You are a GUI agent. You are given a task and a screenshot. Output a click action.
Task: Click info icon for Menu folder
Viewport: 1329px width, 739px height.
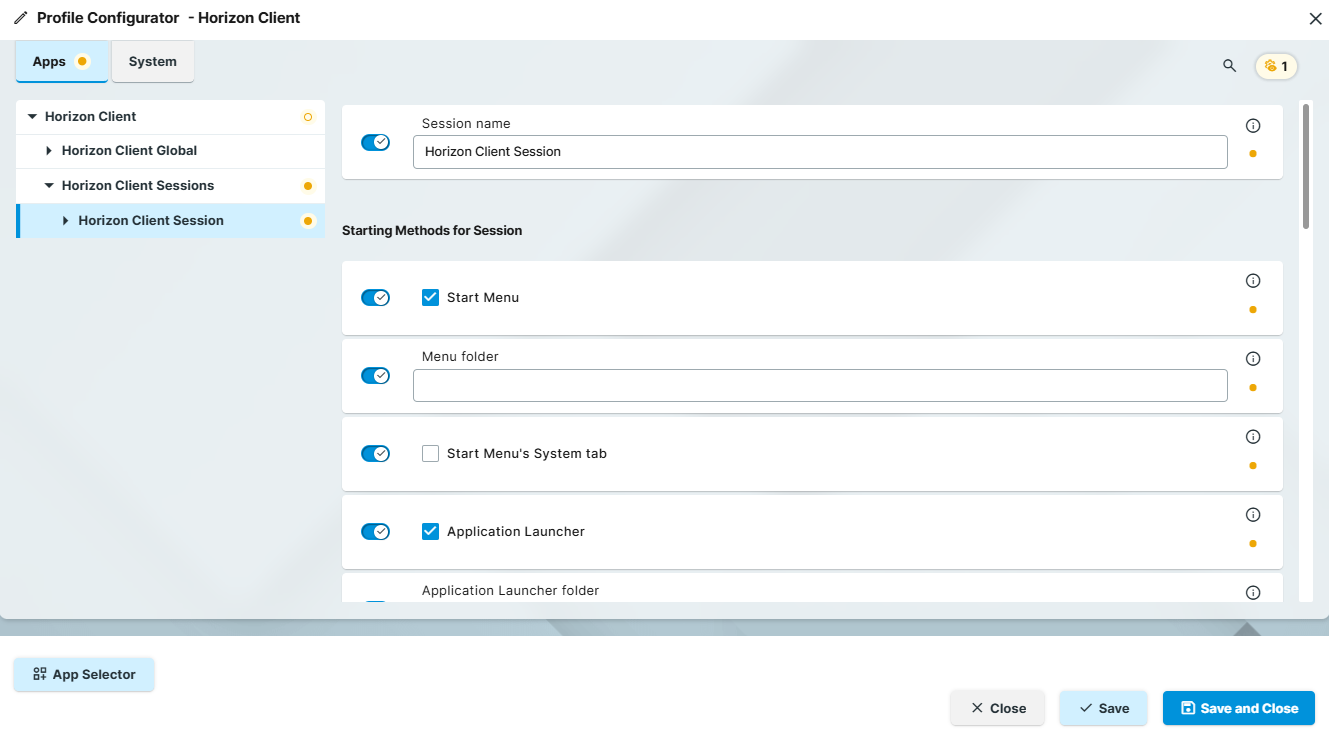tap(1252, 359)
